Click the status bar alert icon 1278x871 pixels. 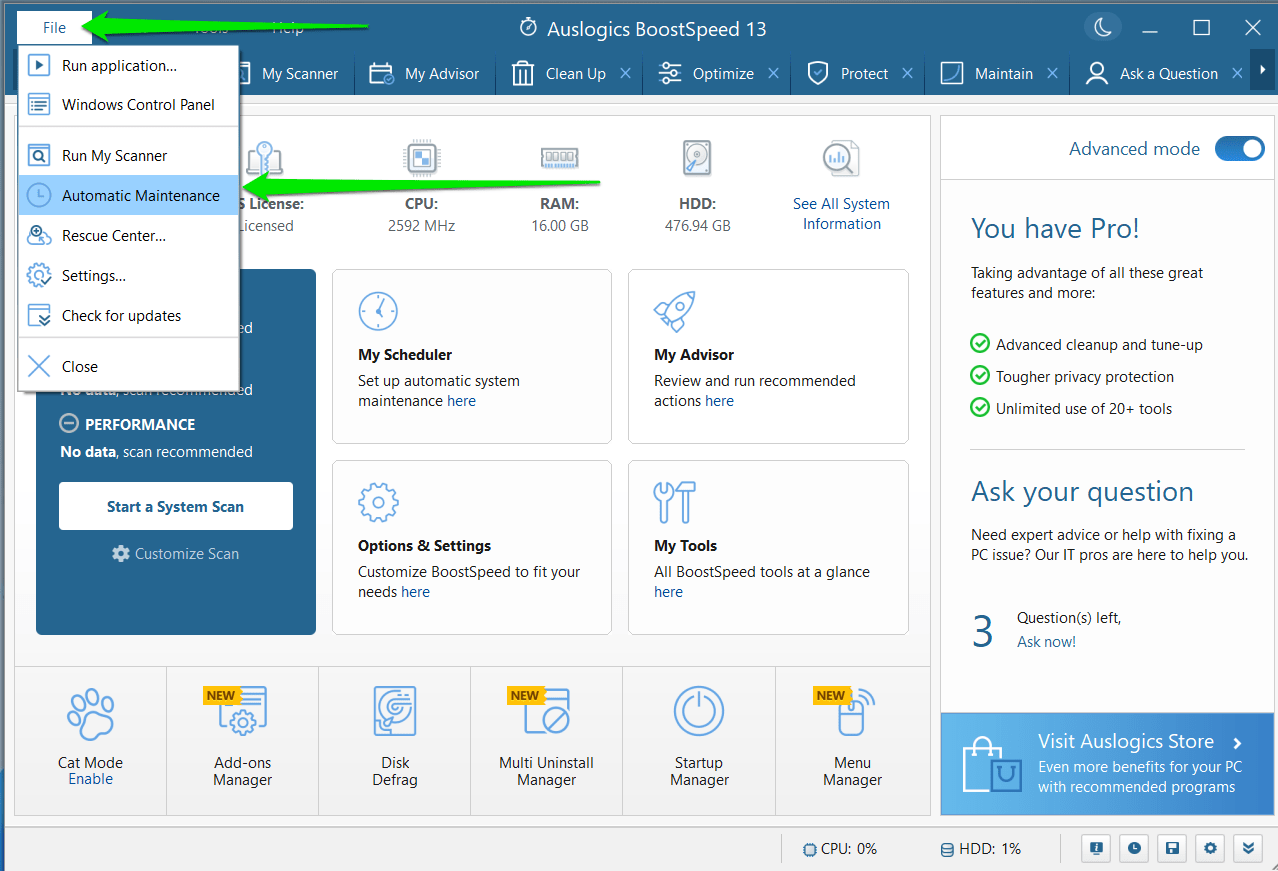[1097, 849]
